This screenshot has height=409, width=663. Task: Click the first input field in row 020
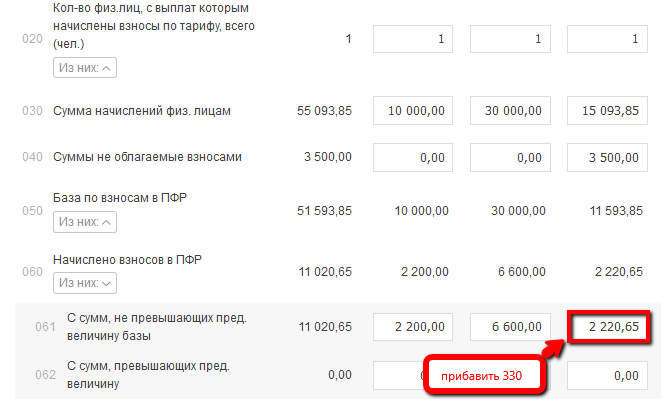pyautogui.click(x=413, y=39)
